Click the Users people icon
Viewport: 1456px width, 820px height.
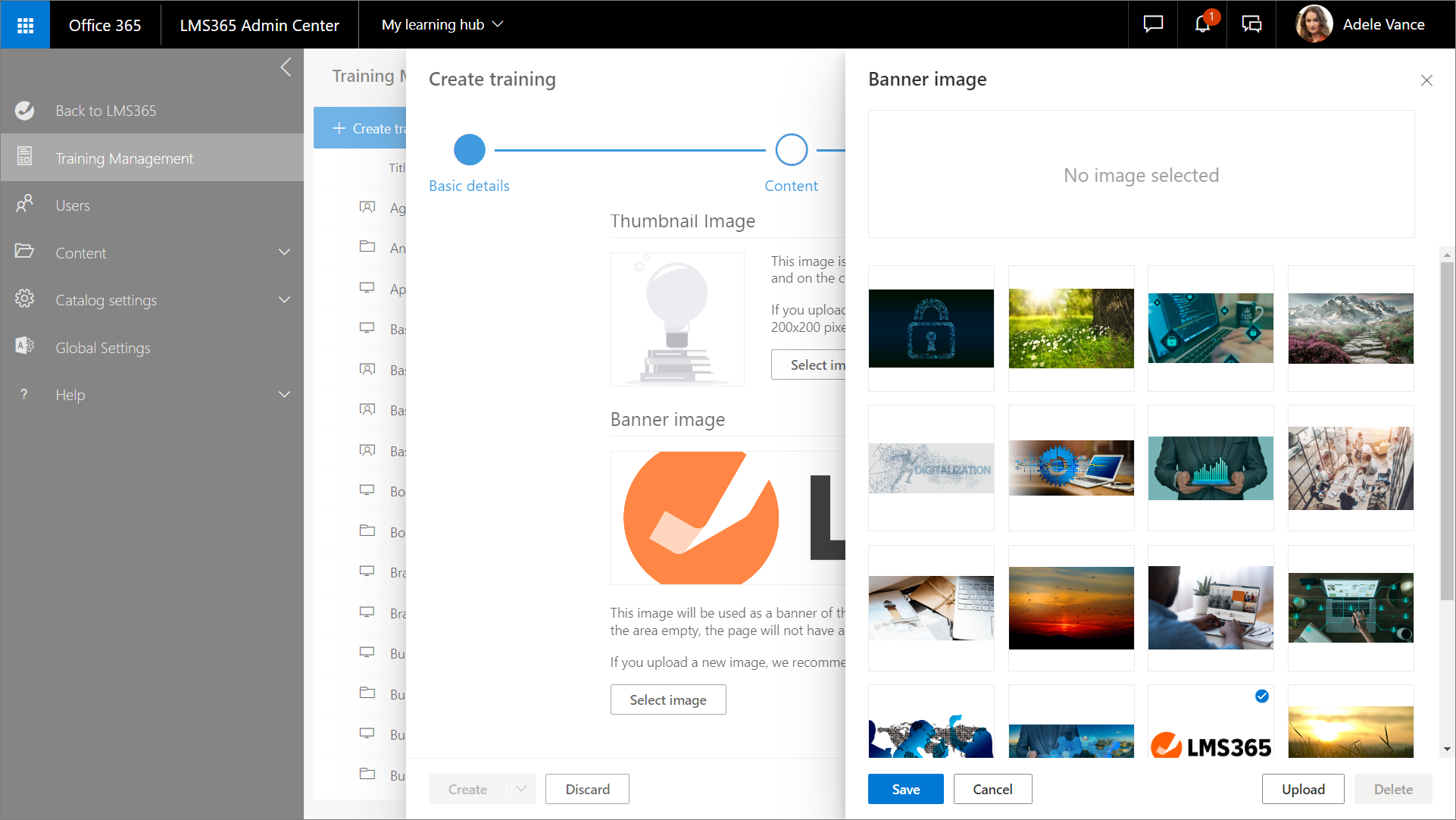(25, 205)
